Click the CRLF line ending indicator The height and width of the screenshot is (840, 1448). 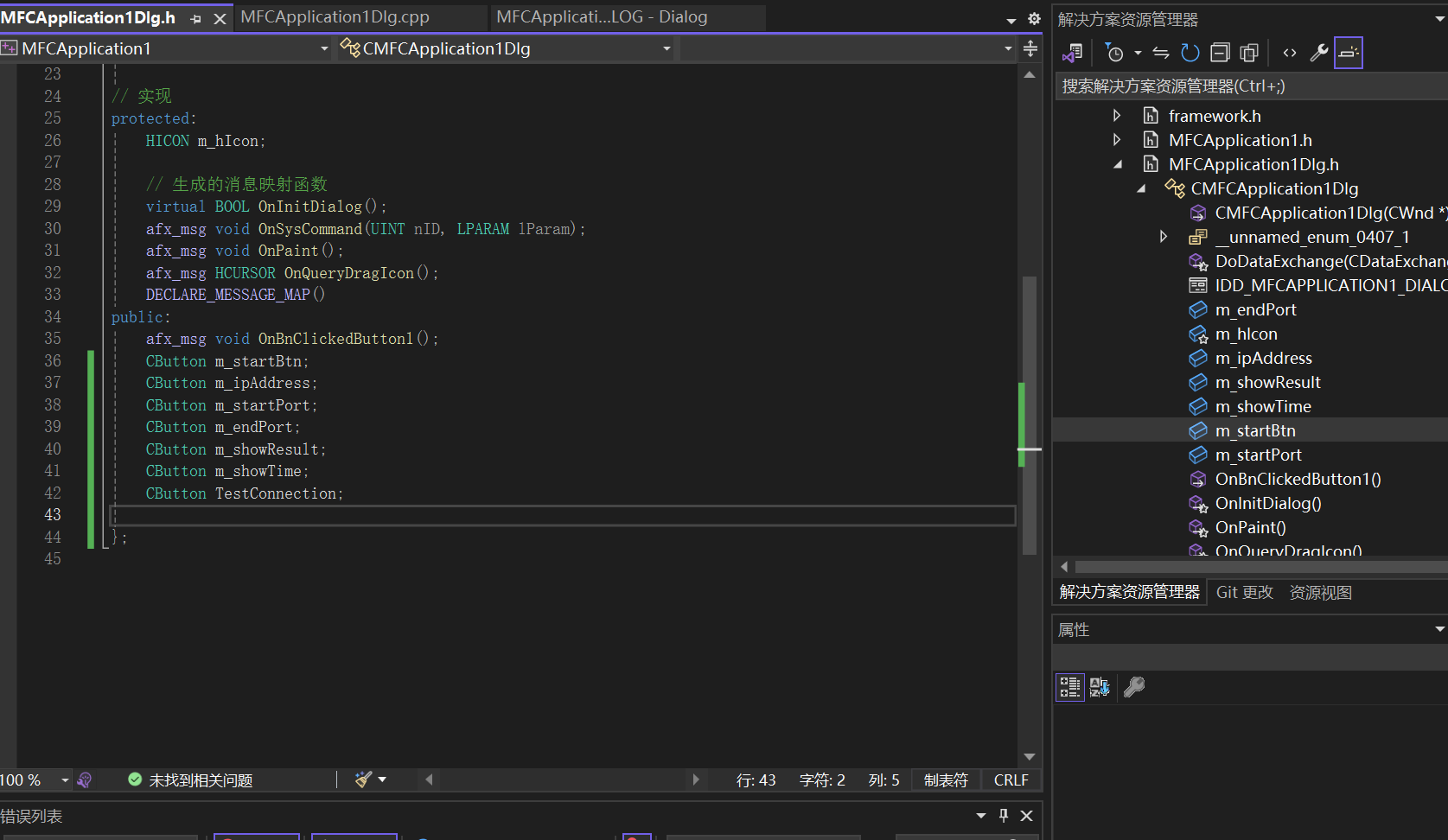1011,780
